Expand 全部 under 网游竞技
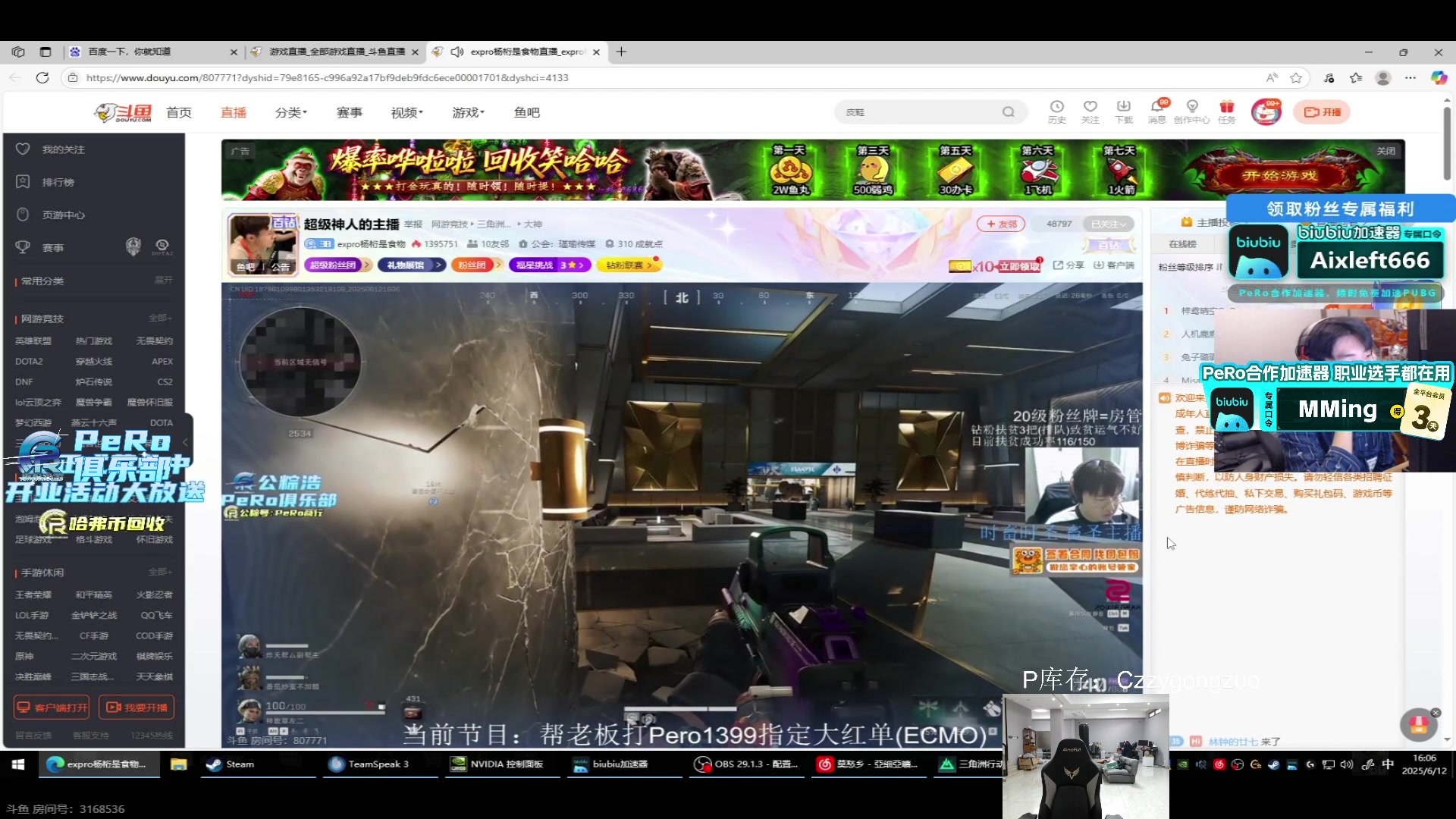 point(160,318)
